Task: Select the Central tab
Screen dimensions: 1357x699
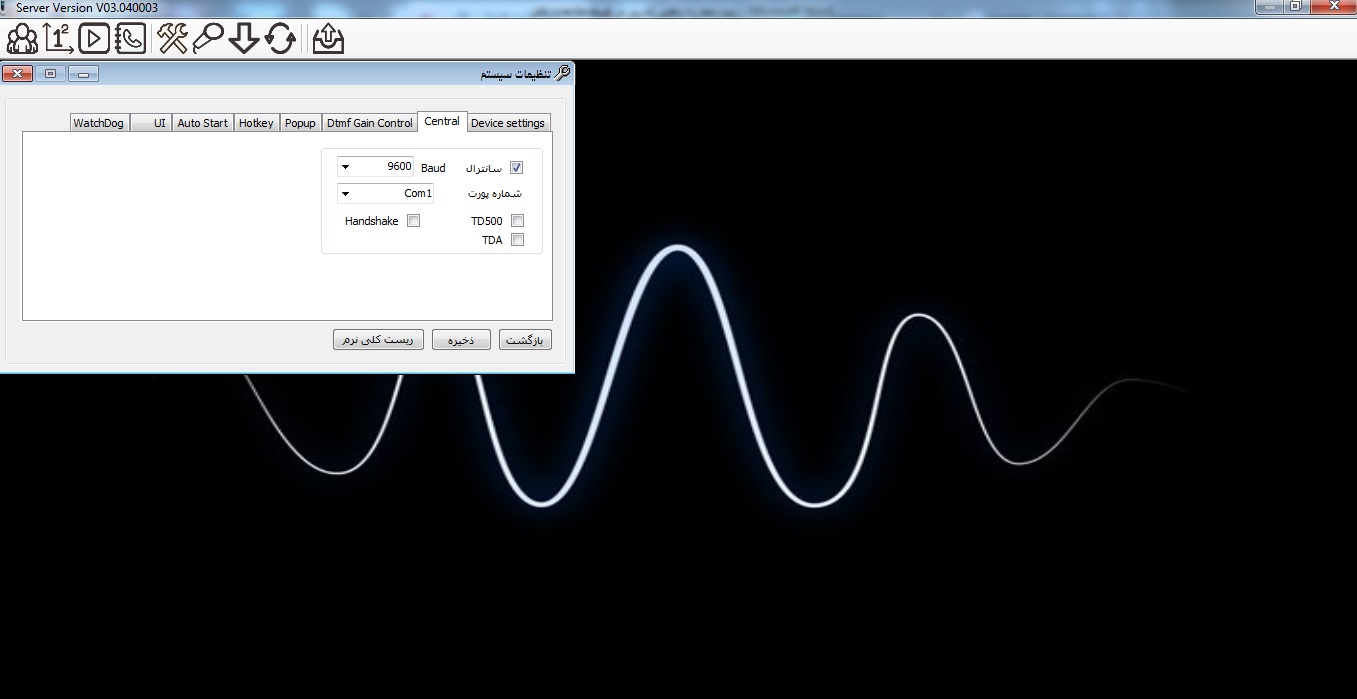Action: (442, 121)
